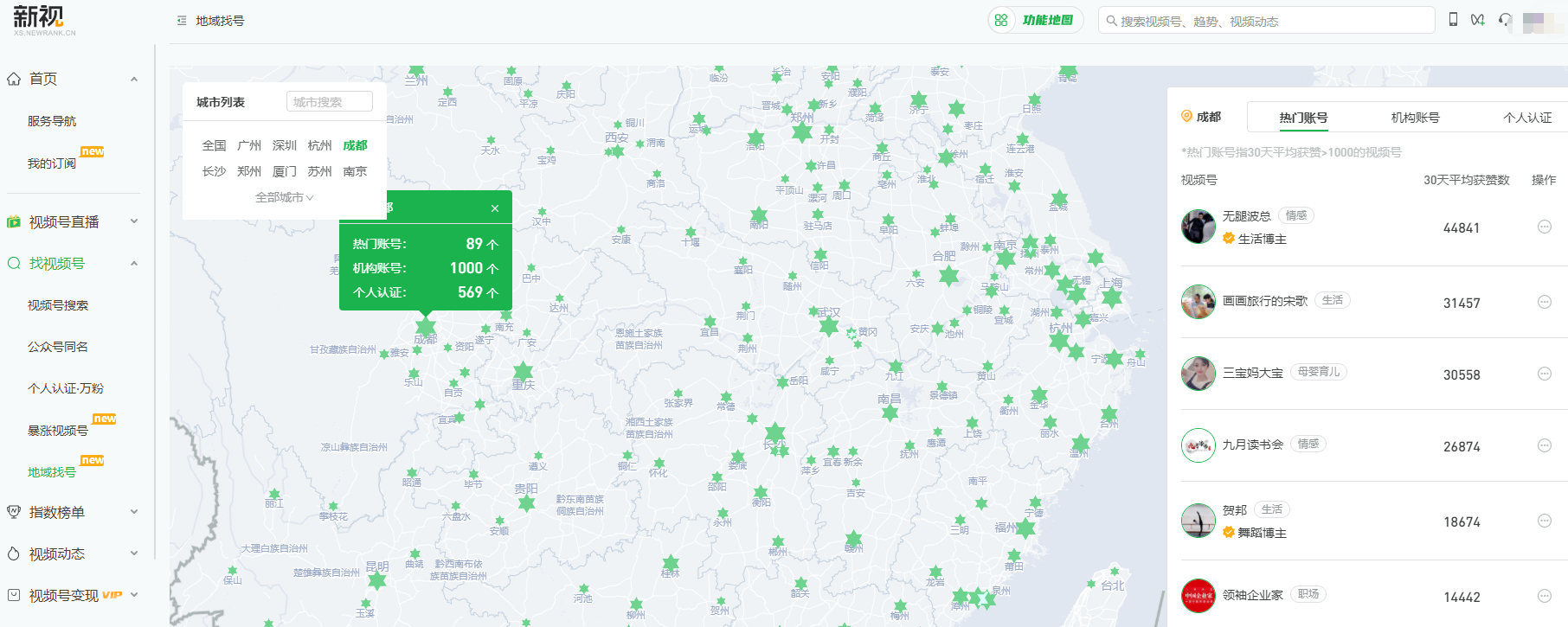Select 全国 in city list
This screenshot has width=1568, height=627.
pos(215,145)
